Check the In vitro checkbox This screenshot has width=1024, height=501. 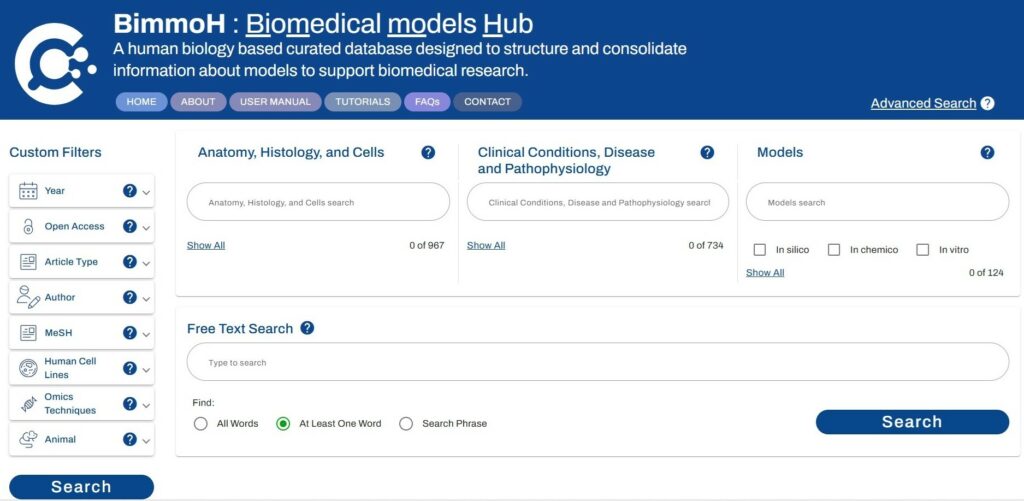923,250
